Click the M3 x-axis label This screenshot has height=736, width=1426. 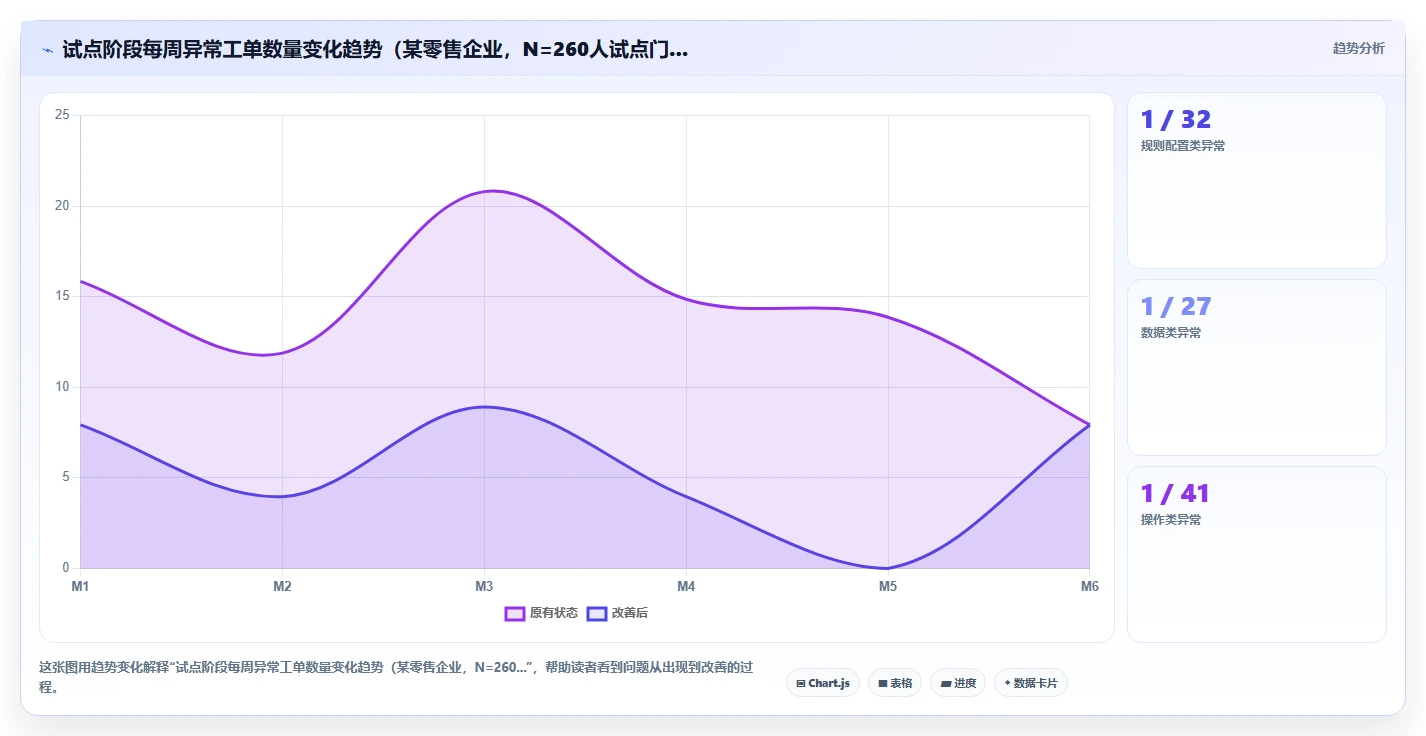[484, 587]
